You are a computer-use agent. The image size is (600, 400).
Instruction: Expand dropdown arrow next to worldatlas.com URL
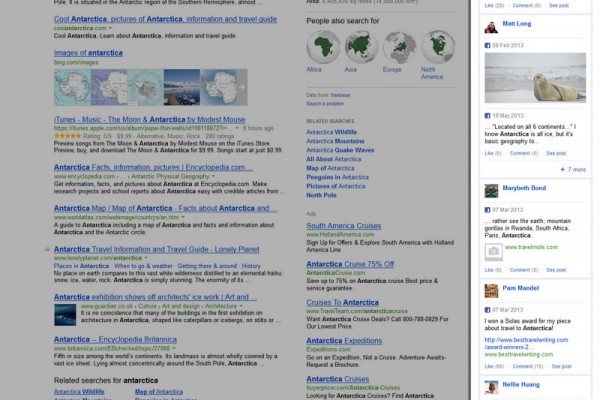185,216
